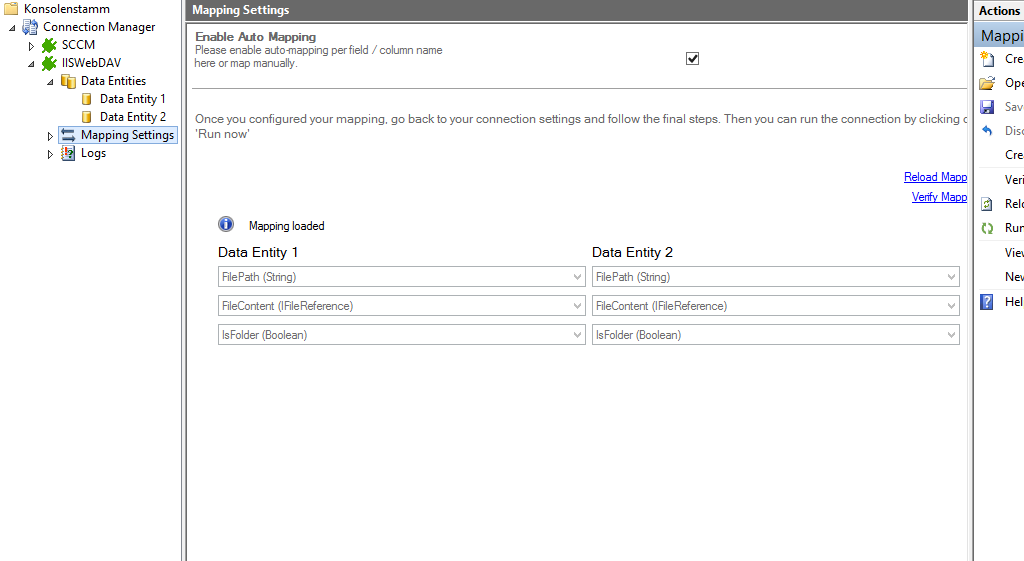
Task: Click the Discard undo arrow icon
Action: 987,131
